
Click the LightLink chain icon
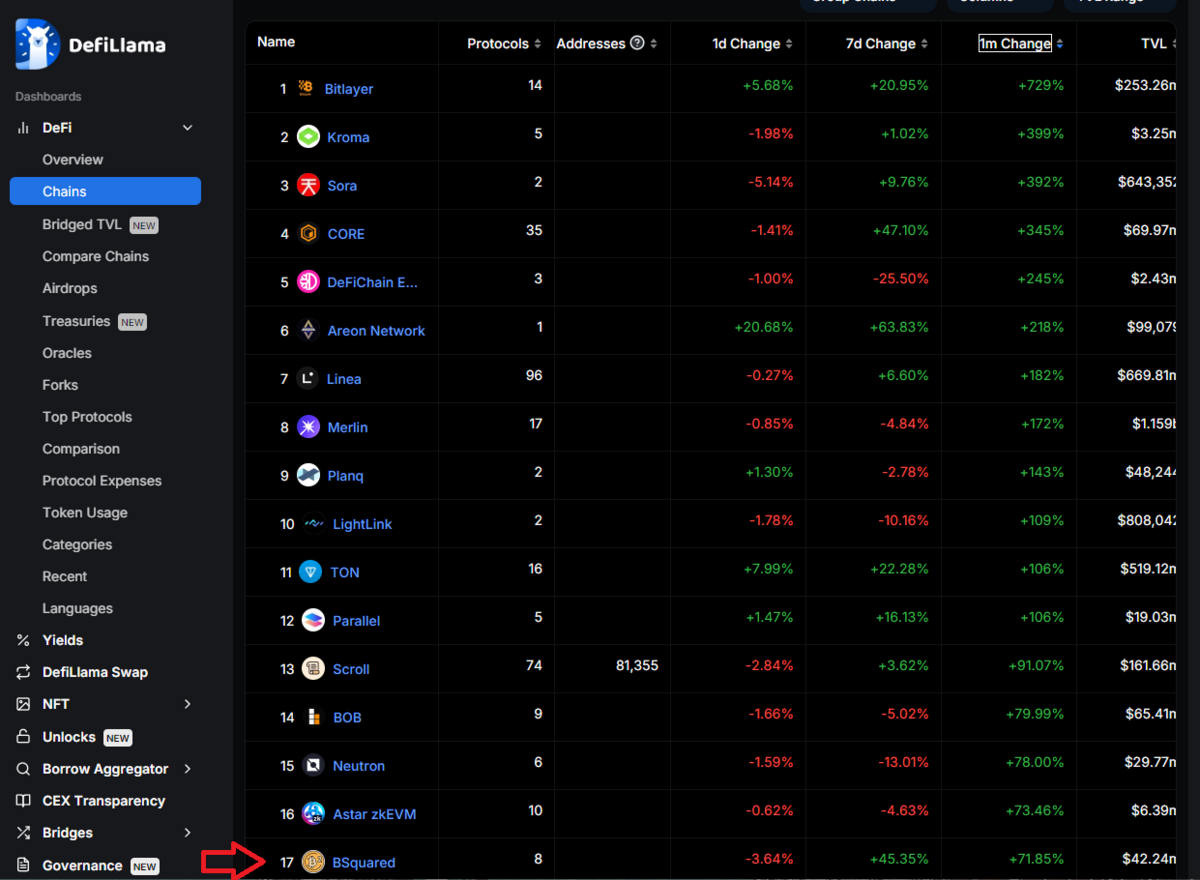click(314, 523)
